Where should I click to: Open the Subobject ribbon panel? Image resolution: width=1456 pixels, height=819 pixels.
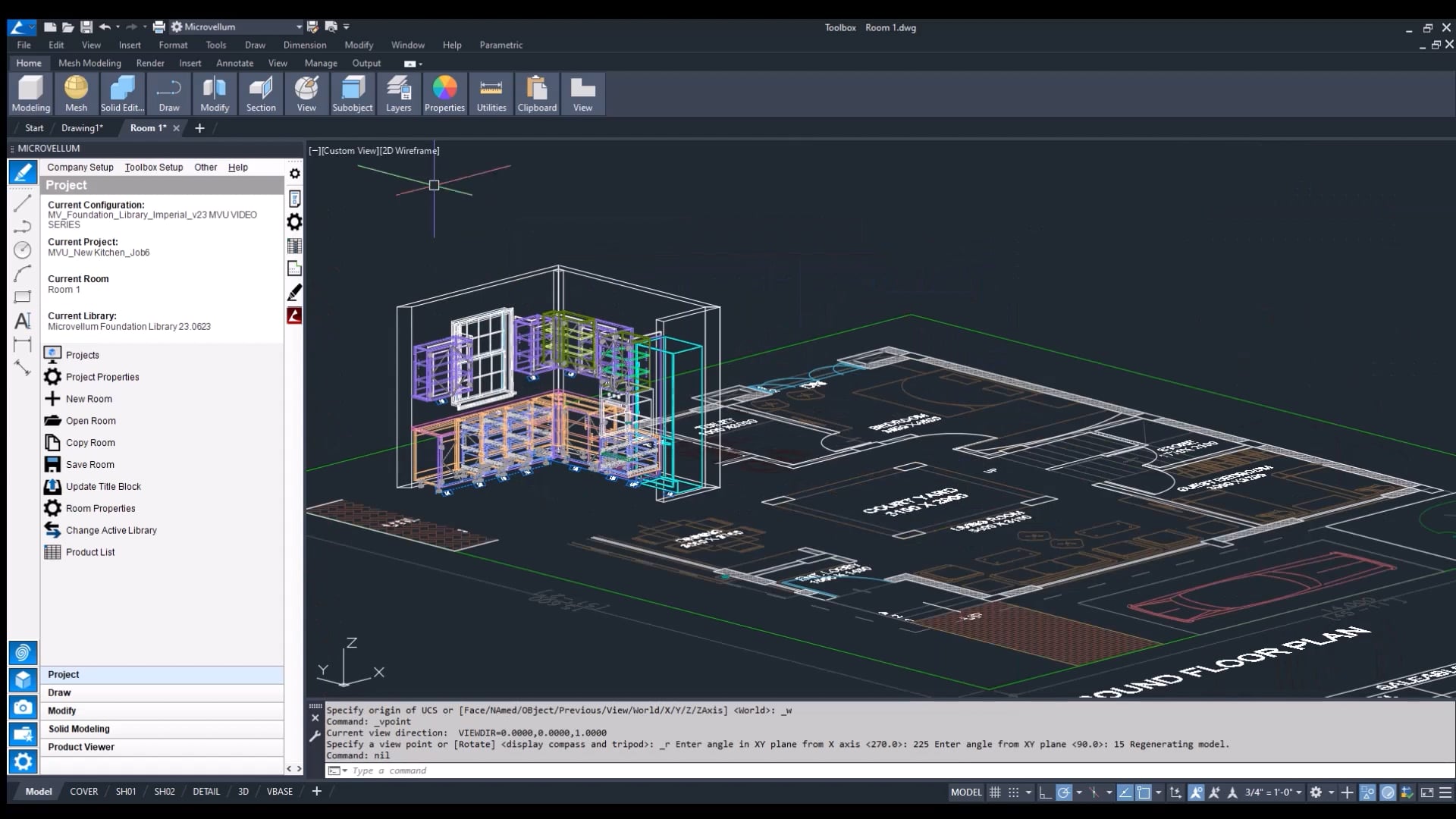(x=353, y=94)
